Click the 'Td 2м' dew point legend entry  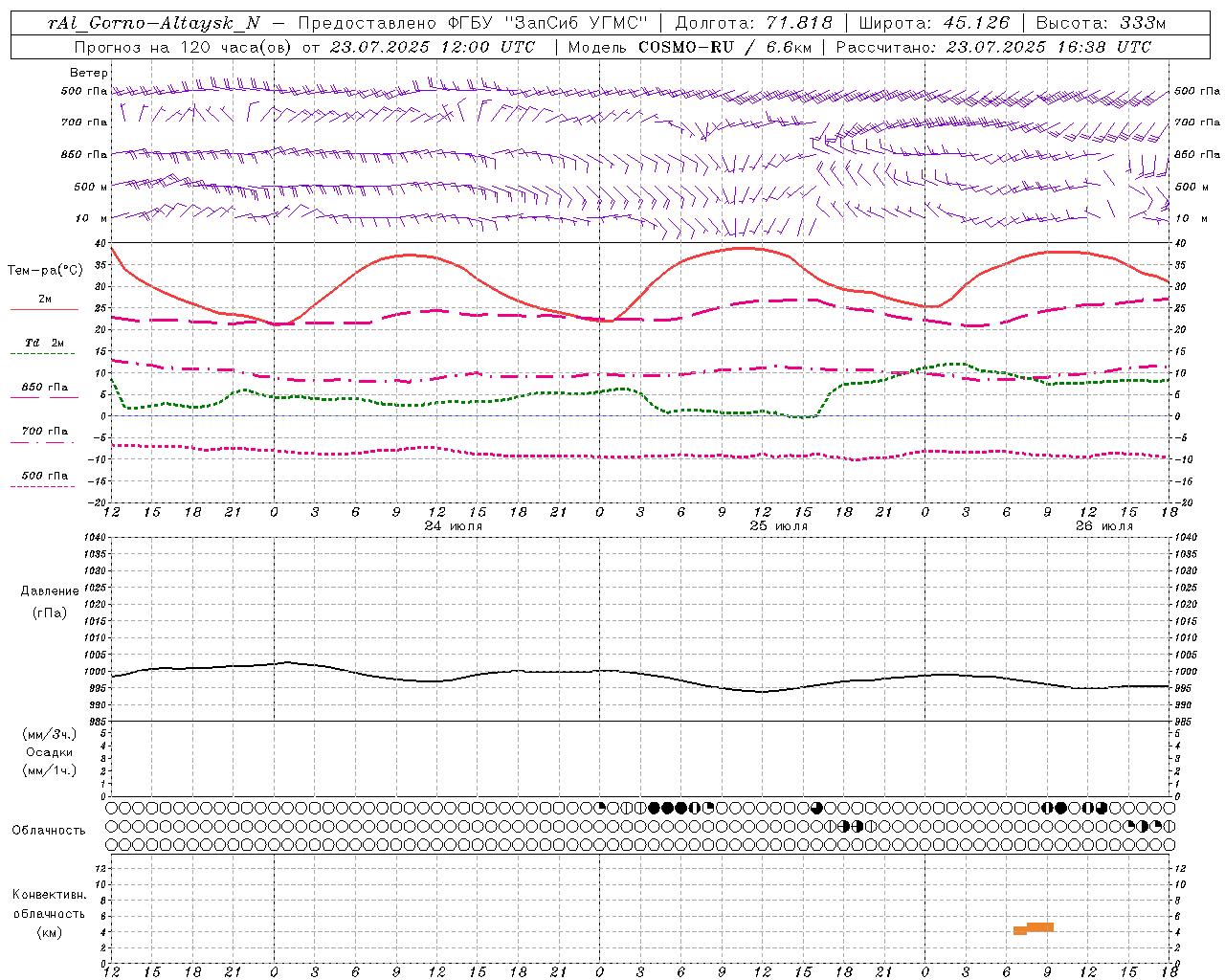[x=45, y=343]
